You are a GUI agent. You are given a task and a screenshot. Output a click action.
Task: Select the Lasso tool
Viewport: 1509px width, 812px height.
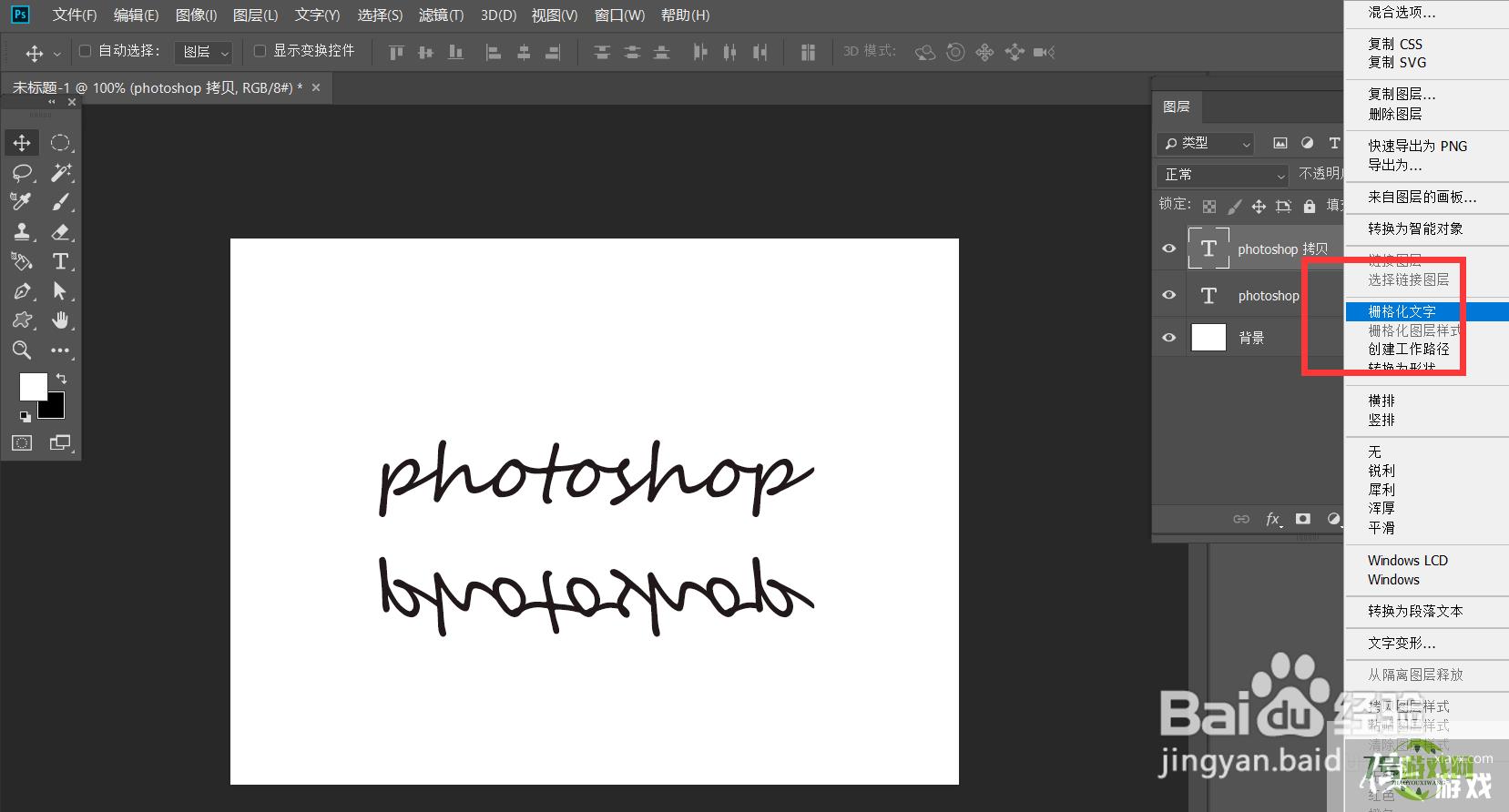pos(22,173)
